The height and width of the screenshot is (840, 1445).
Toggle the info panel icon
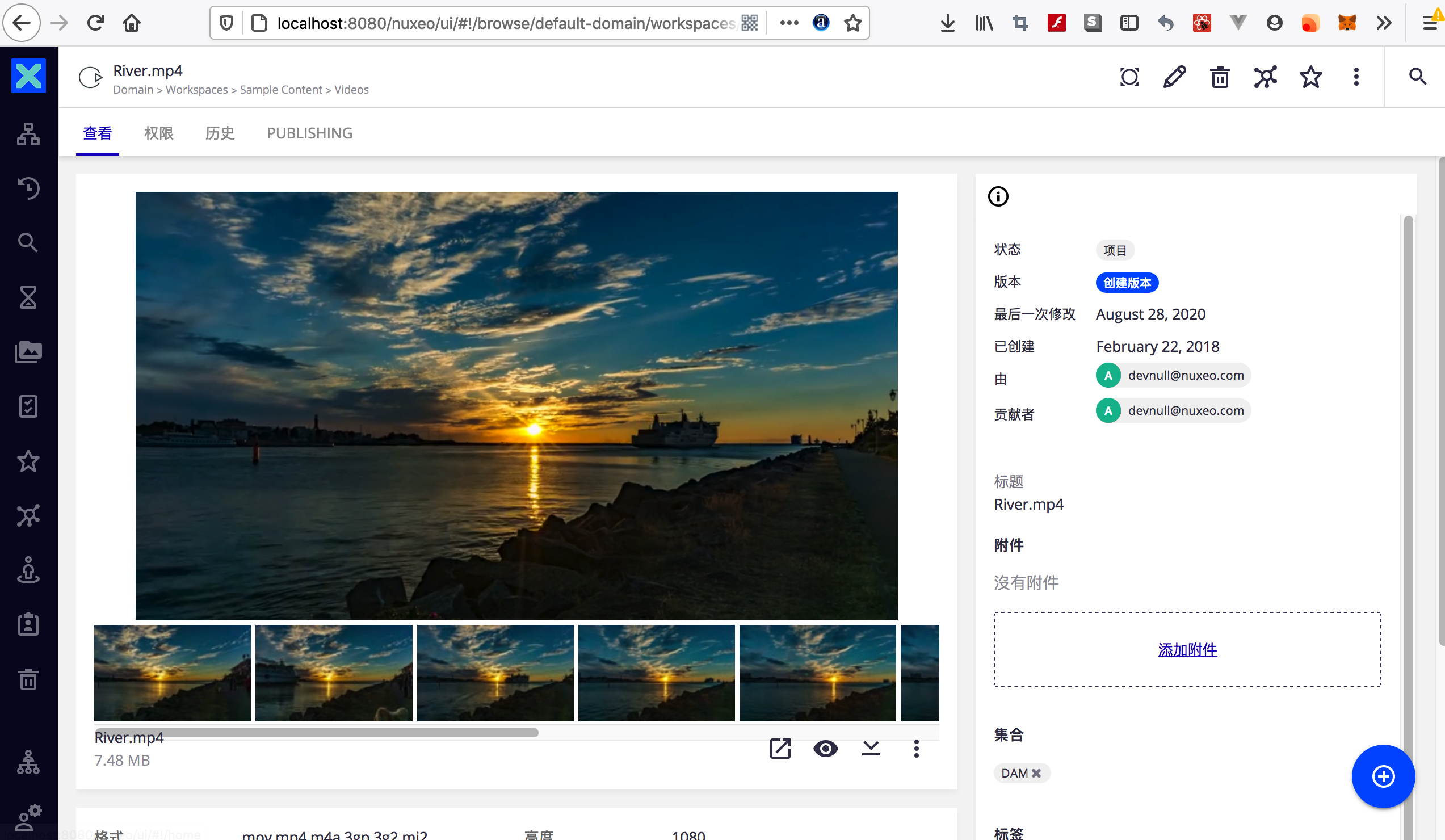(998, 197)
